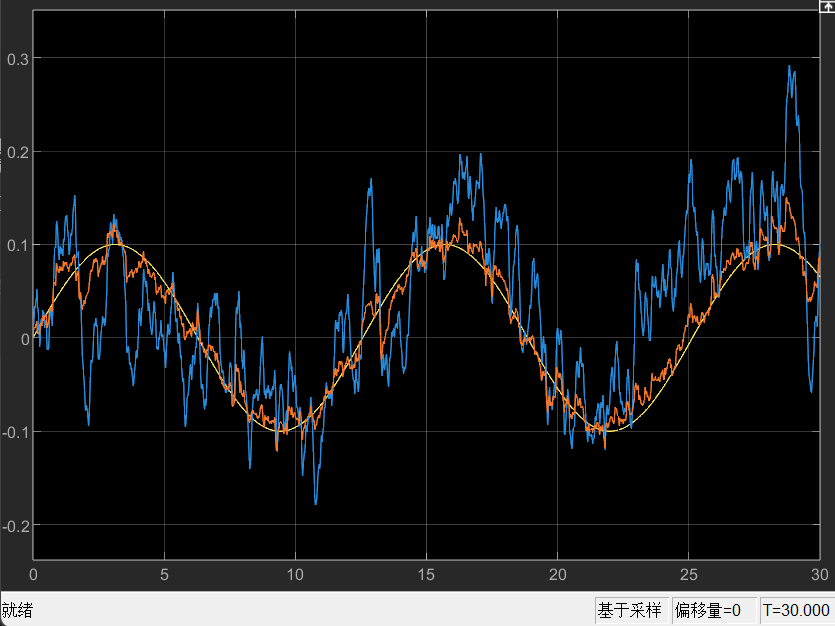This screenshot has height=626, width=835.
Task: Click x-axis tick label 30
Action: pos(819,575)
